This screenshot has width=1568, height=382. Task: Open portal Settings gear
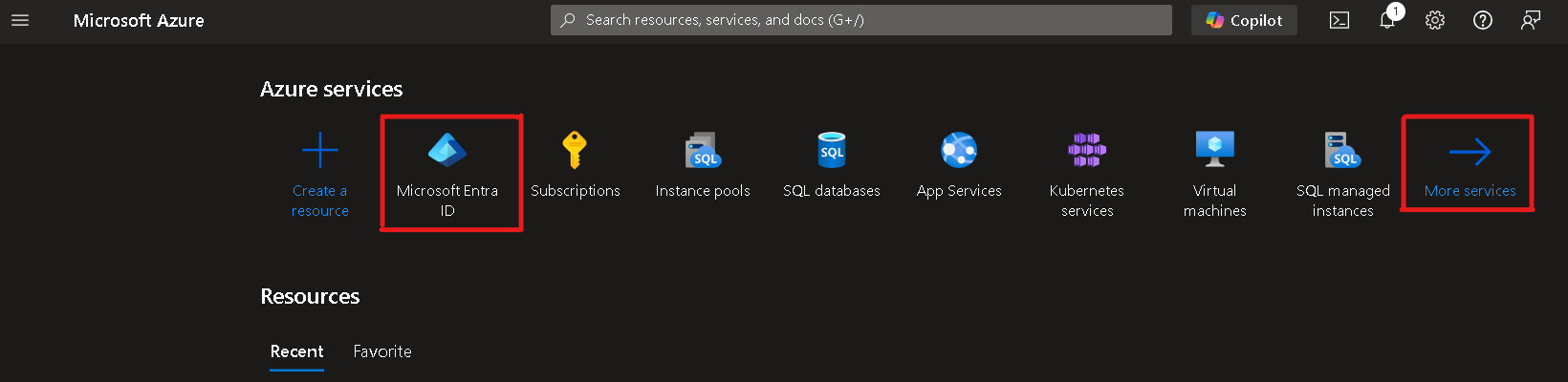pyautogui.click(x=1435, y=20)
